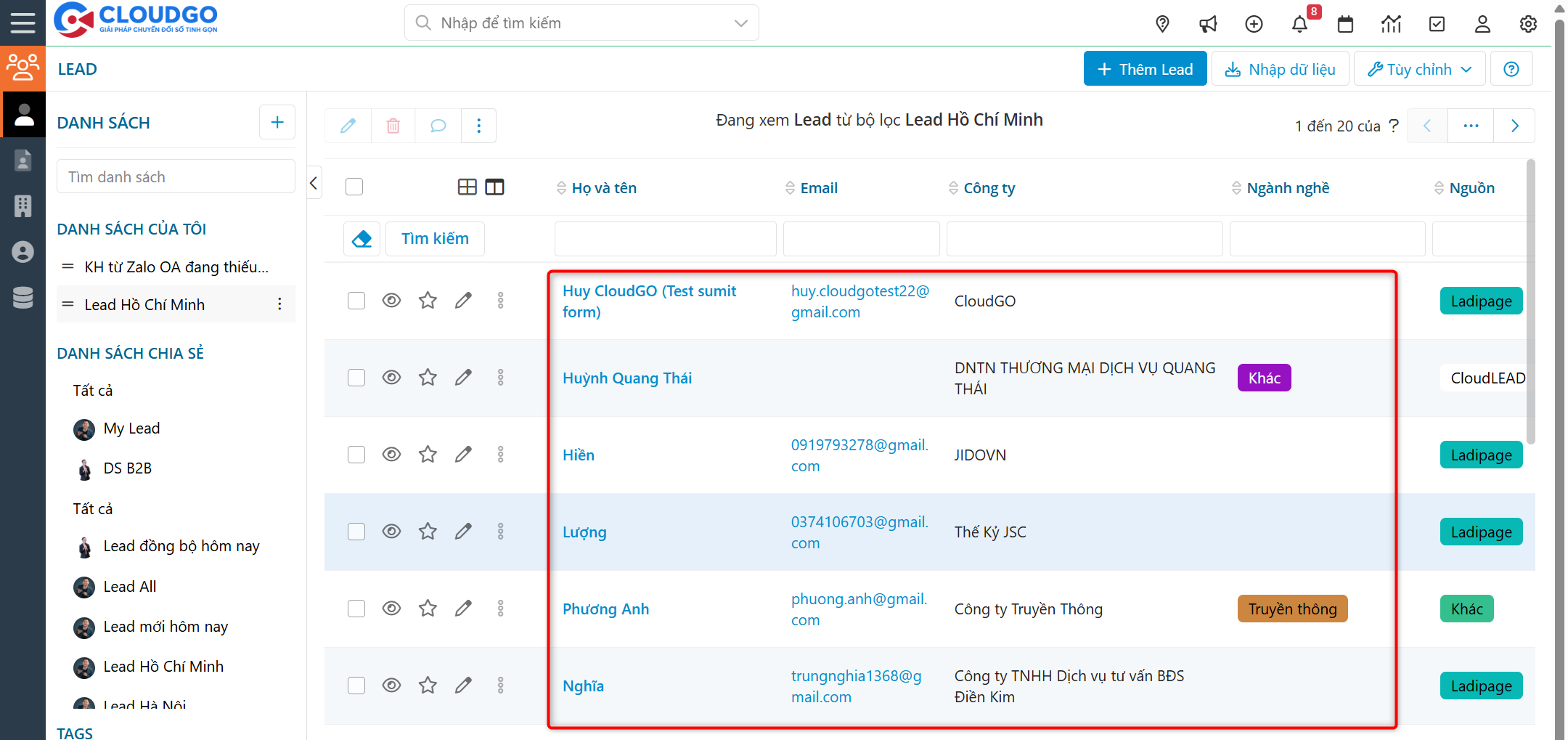
Task: Click the Thêm Lead button
Action: point(1145,69)
